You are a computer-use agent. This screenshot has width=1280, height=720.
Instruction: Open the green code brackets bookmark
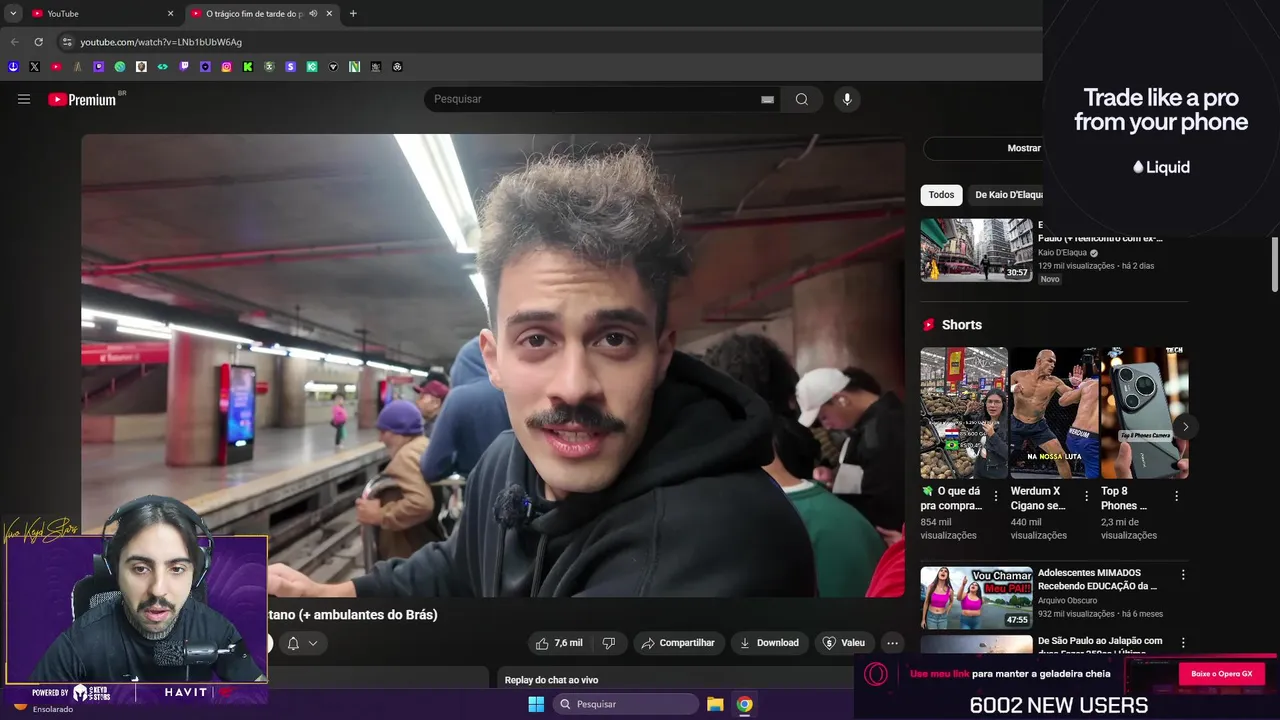[163, 67]
